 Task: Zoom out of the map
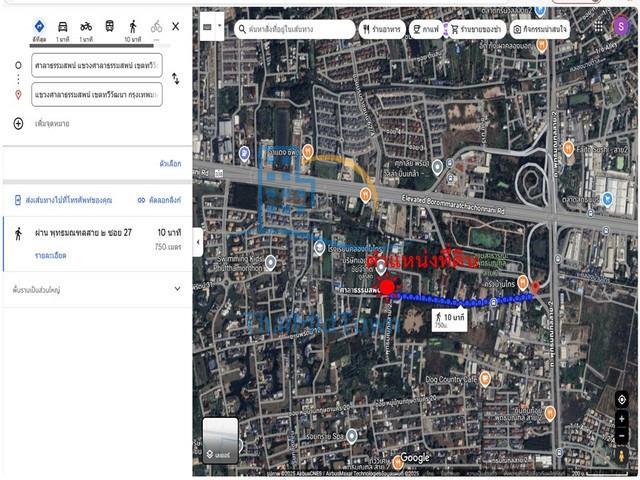tap(622, 436)
